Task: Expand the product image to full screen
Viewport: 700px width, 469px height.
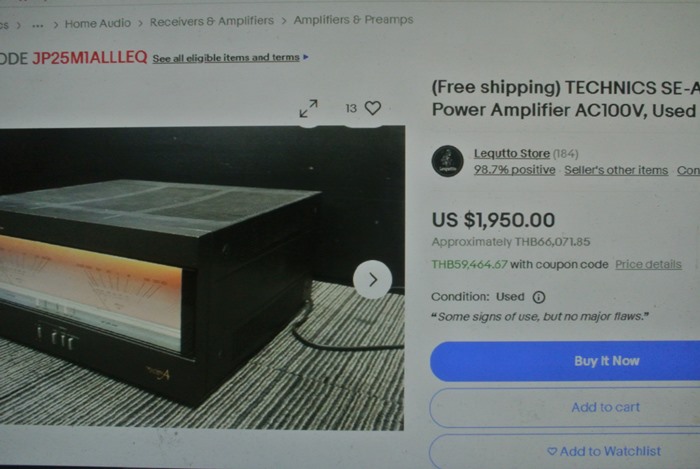Action: [308, 108]
